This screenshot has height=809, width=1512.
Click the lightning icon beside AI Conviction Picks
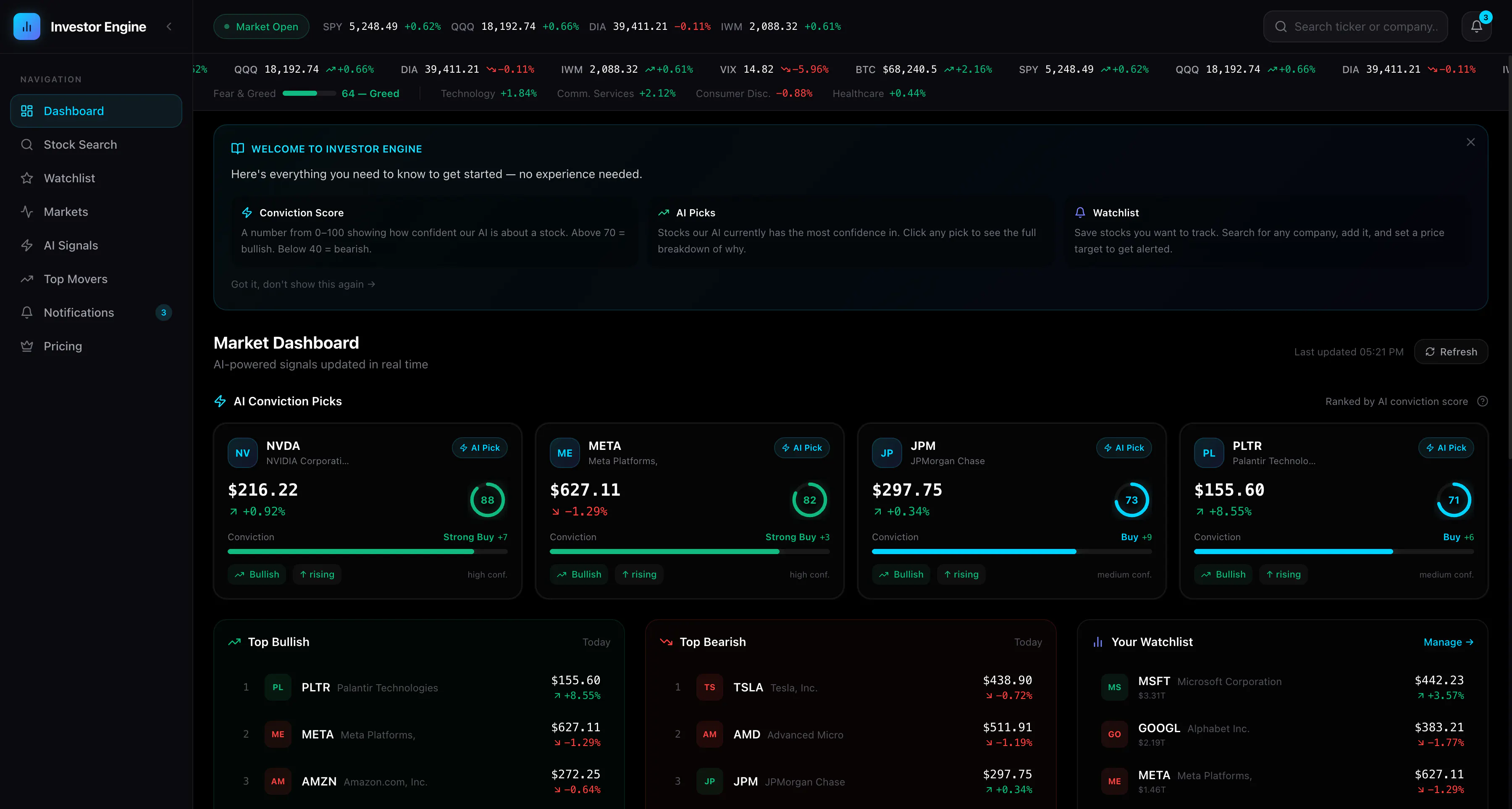tap(220, 402)
